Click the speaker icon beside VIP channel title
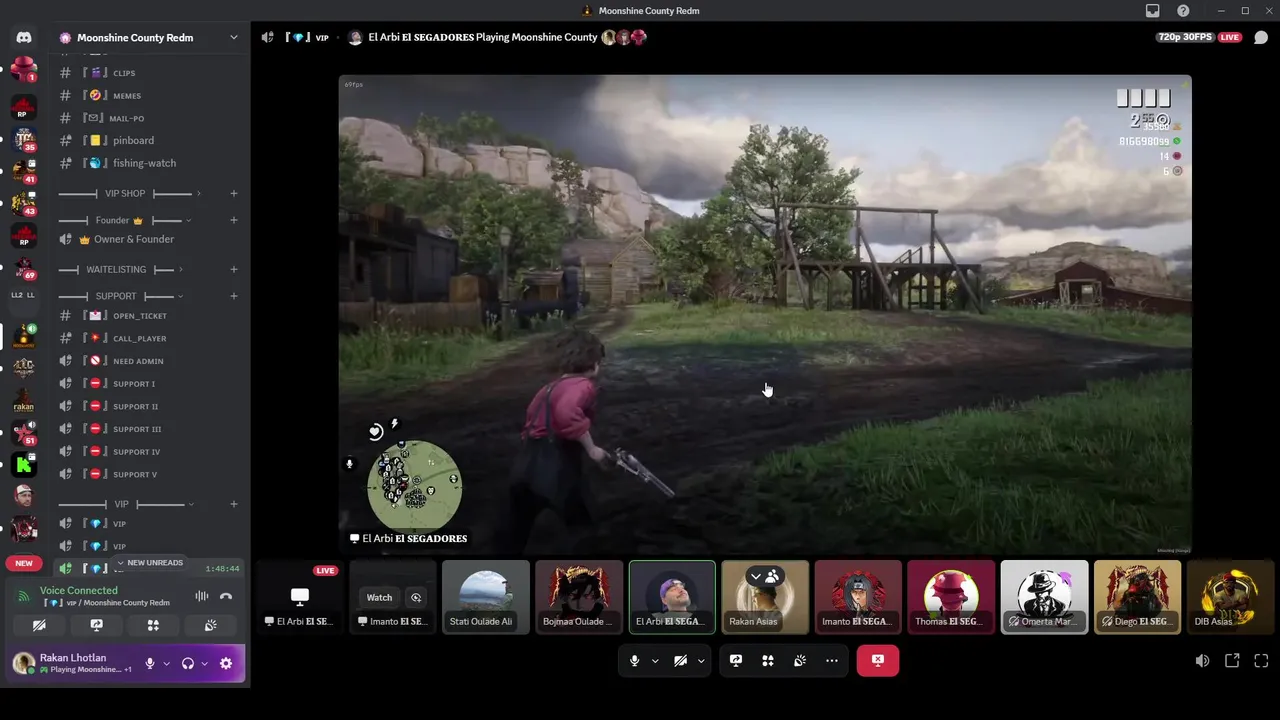1280x720 pixels. [267, 37]
